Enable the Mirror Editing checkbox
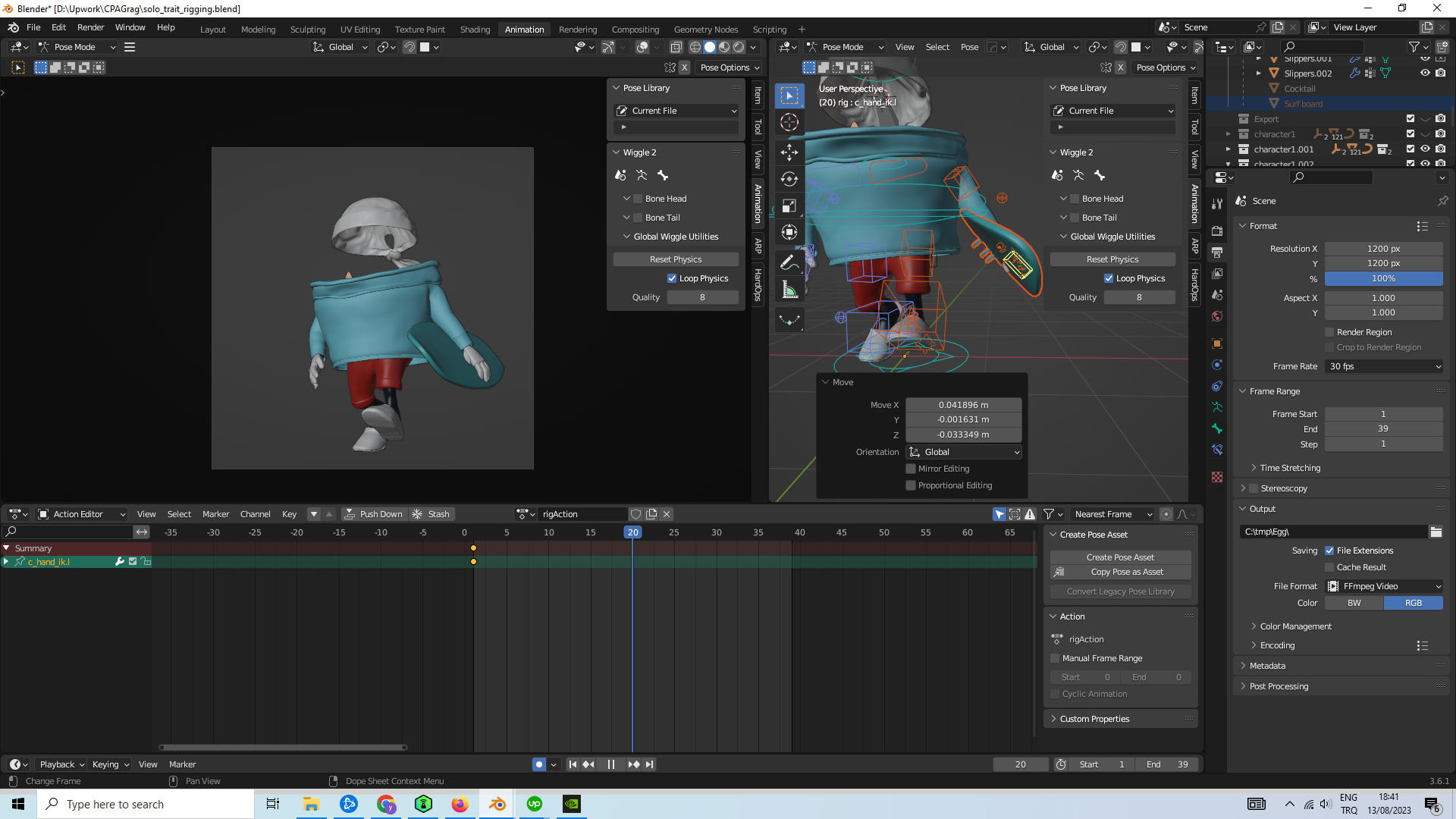The width and height of the screenshot is (1456, 819). point(911,469)
